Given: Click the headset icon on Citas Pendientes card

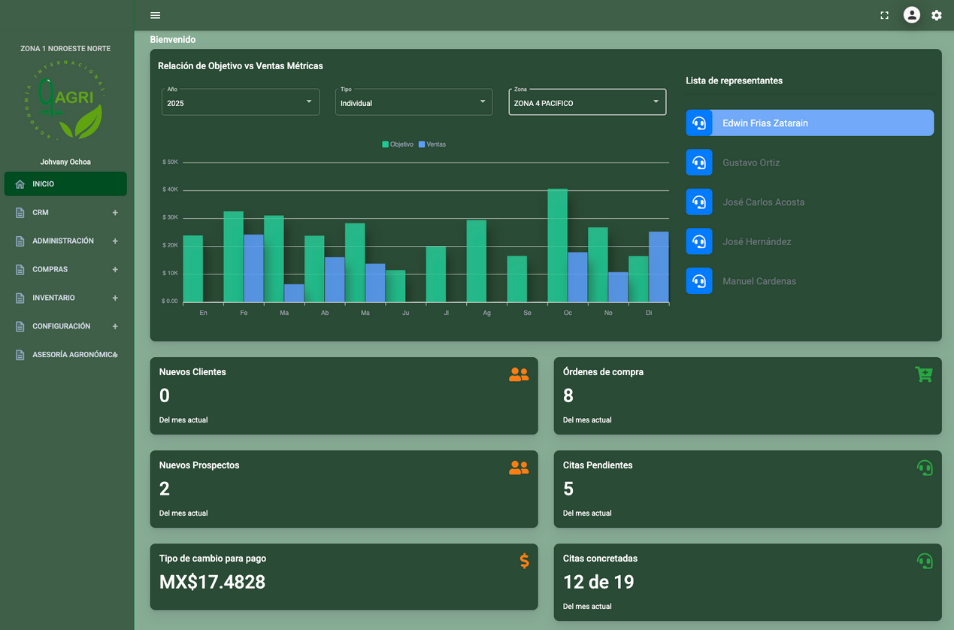Looking at the screenshot, I should tap(923, 467).
